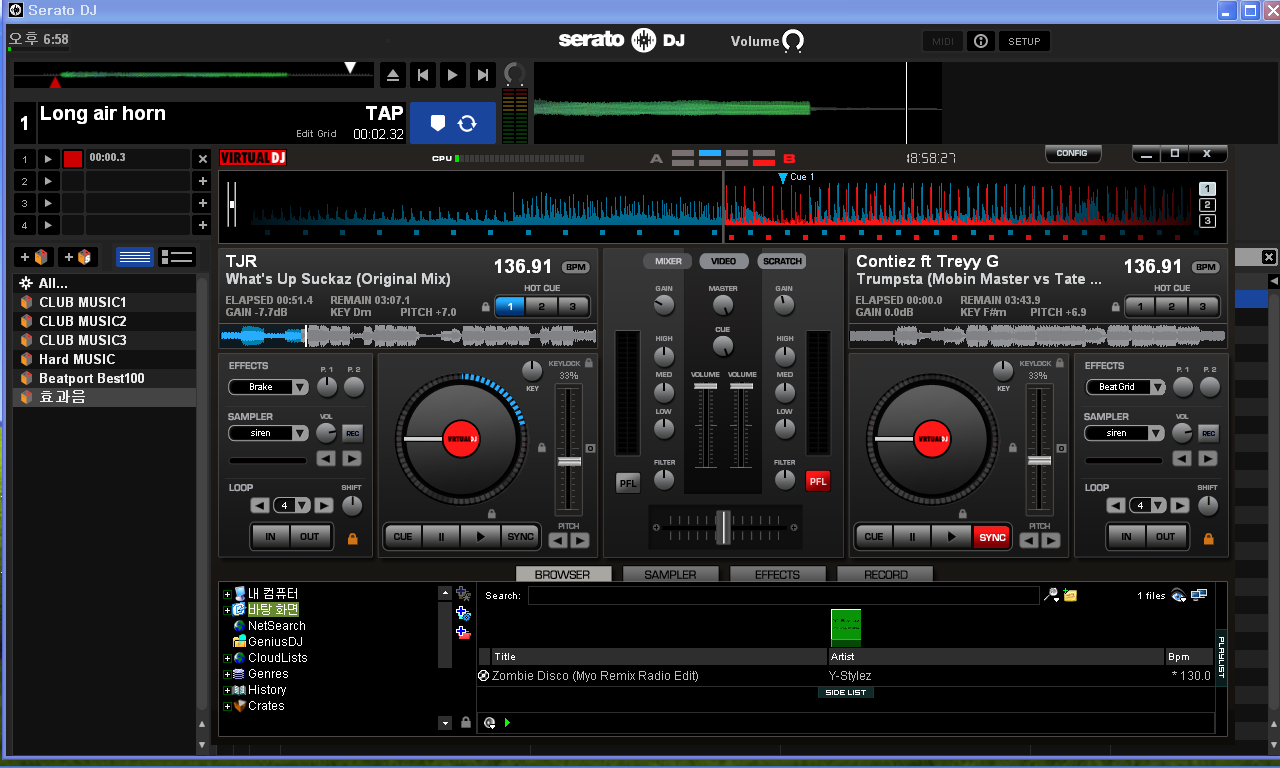Click left deck pitch fader handle
The width and height of the screenshot is (1280, 768).
pos(569,461)
